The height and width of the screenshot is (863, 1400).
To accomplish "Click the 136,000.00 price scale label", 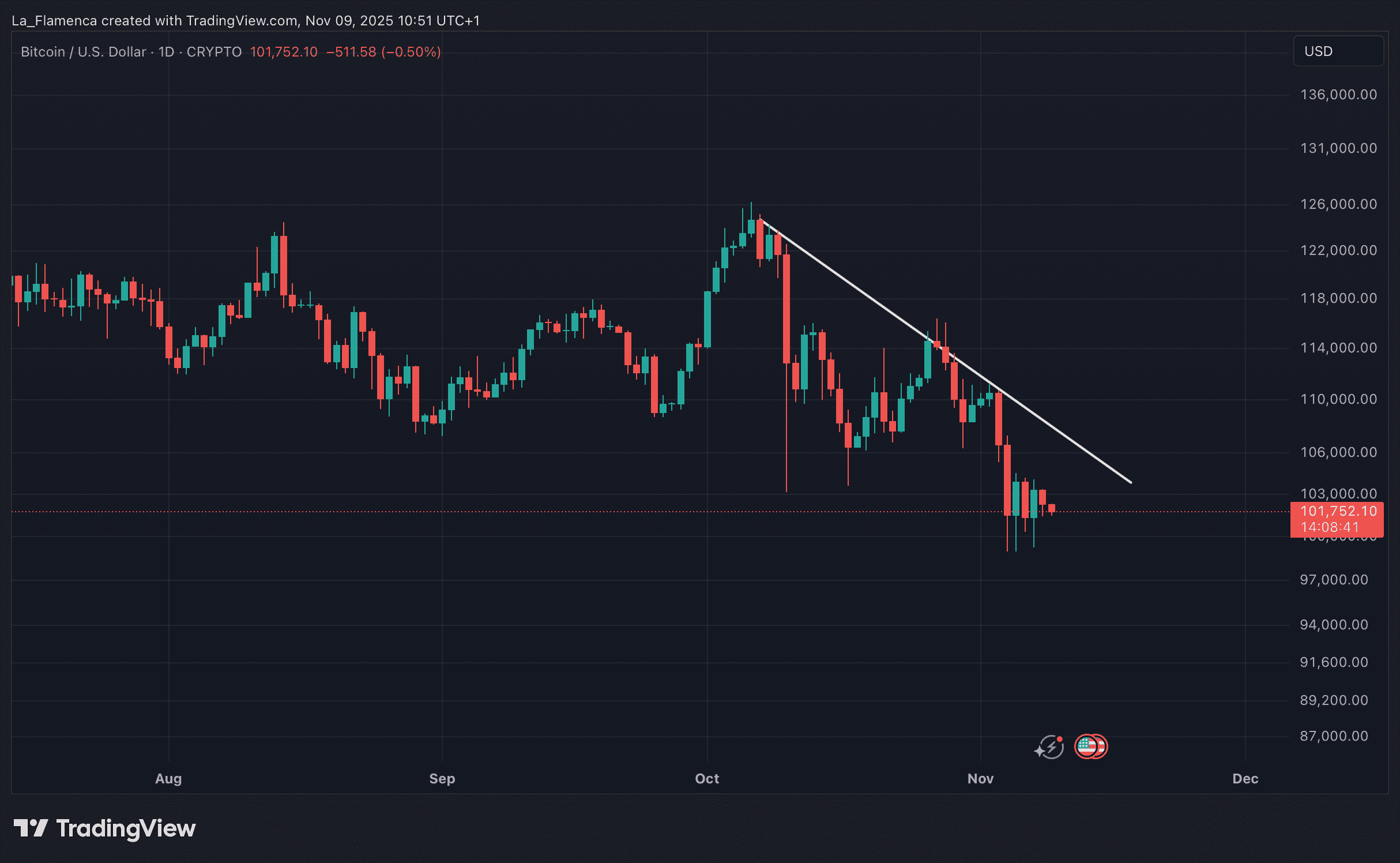I will click(1338, 95).
